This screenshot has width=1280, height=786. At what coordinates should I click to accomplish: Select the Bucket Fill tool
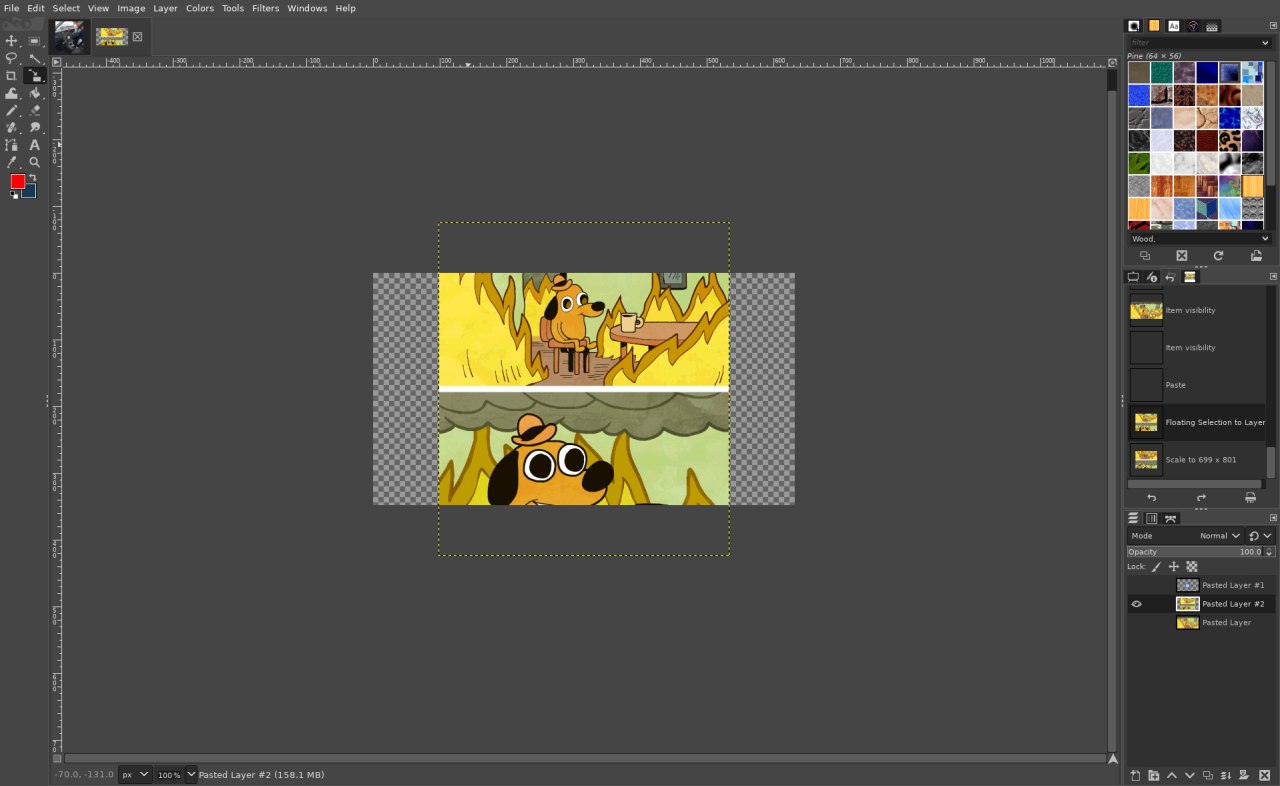tap(35, 93)
